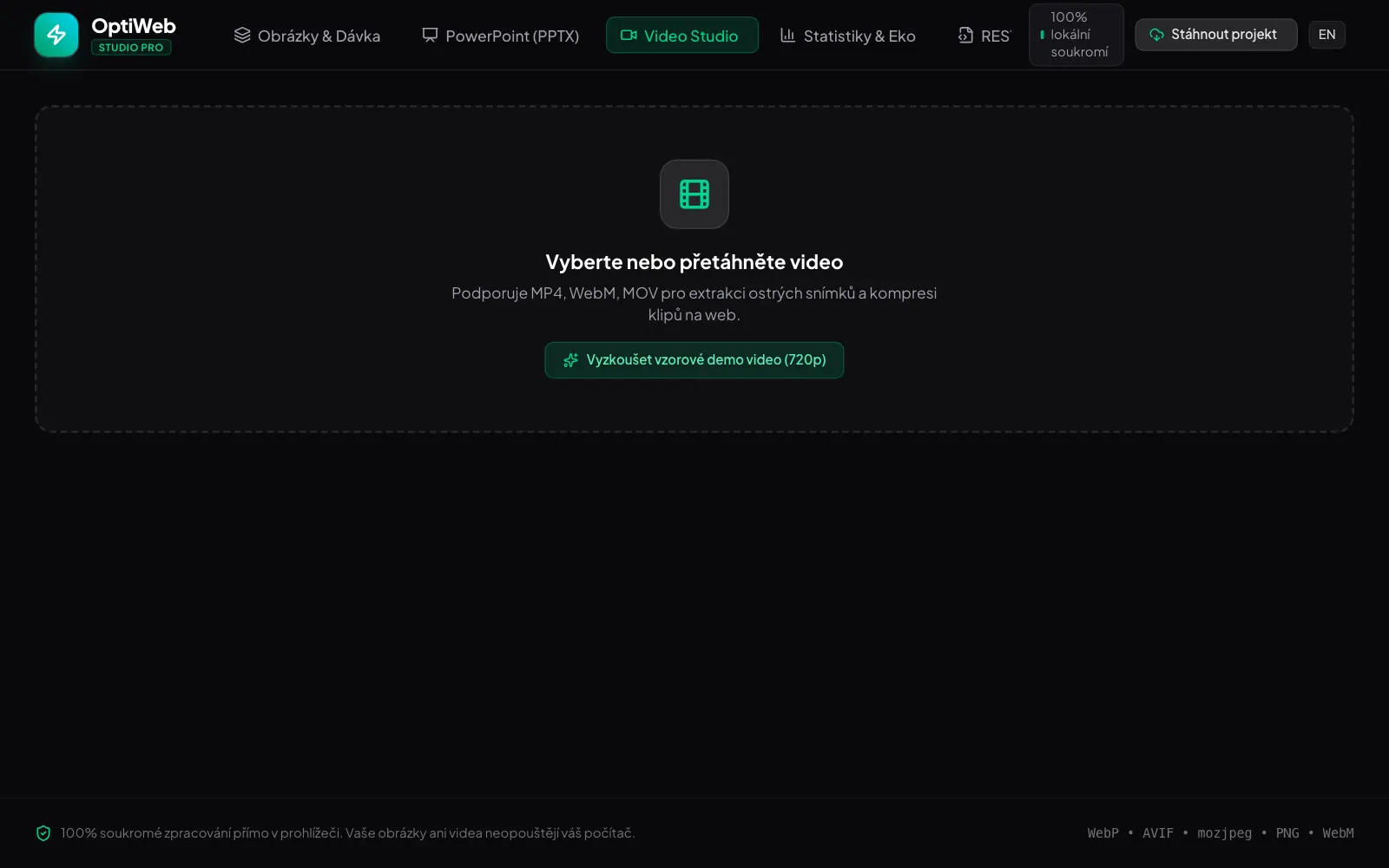
Task: Click the Vyberte nebo přetáhněte video heading
Action: [x=694, y=262]
